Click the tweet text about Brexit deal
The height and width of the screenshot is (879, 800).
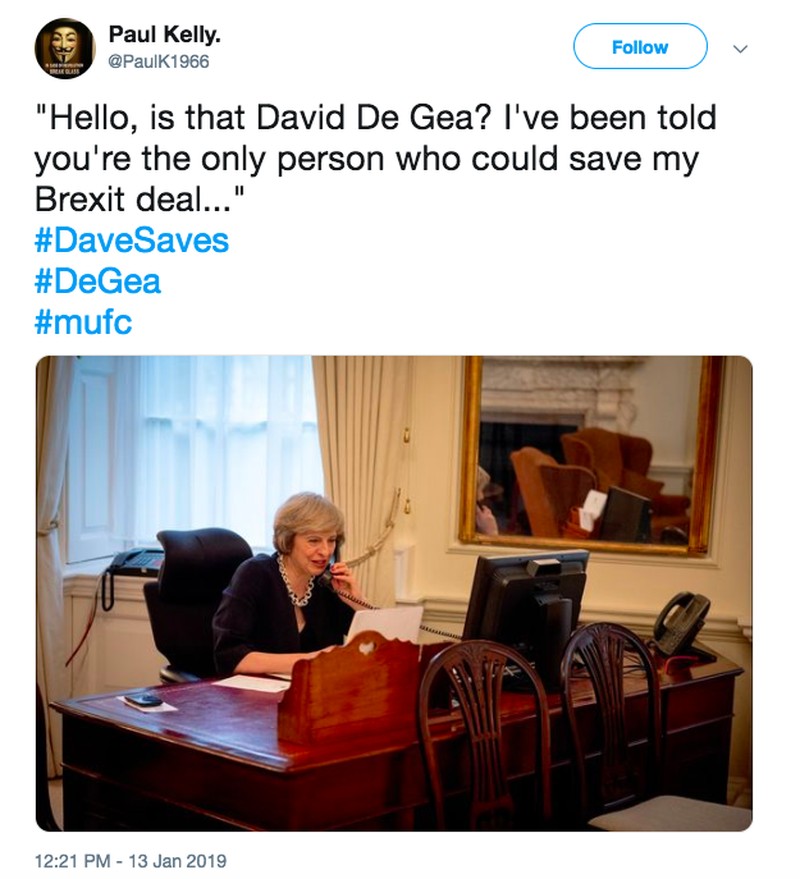point(375,158)
